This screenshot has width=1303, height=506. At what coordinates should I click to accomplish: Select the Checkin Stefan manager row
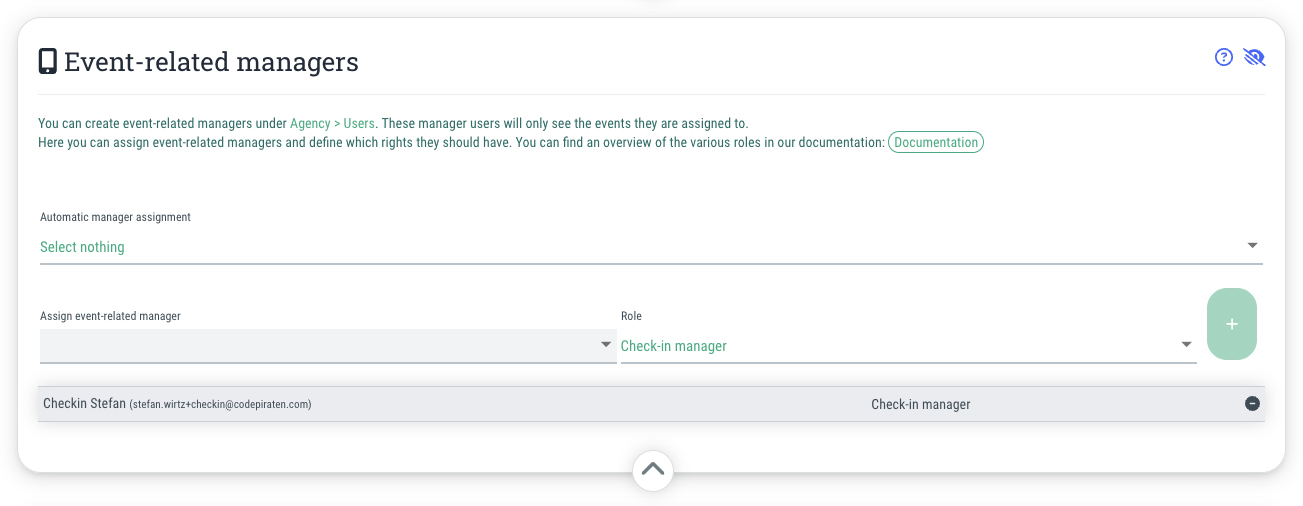click(x=651, y=404)
